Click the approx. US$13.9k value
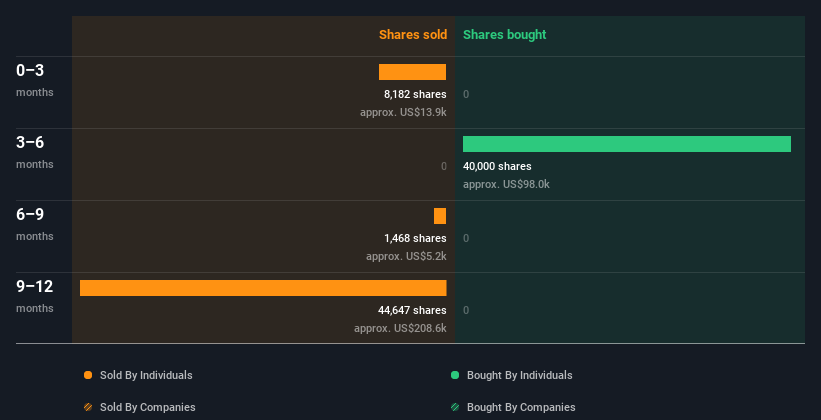 (x=403, y=113)
